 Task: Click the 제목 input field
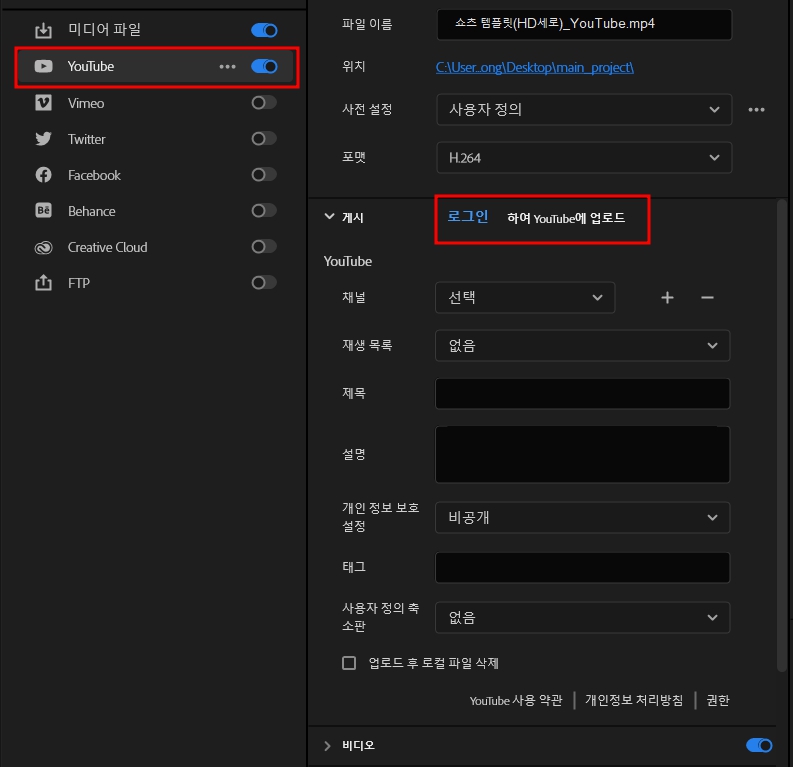[x=582, y=393]
